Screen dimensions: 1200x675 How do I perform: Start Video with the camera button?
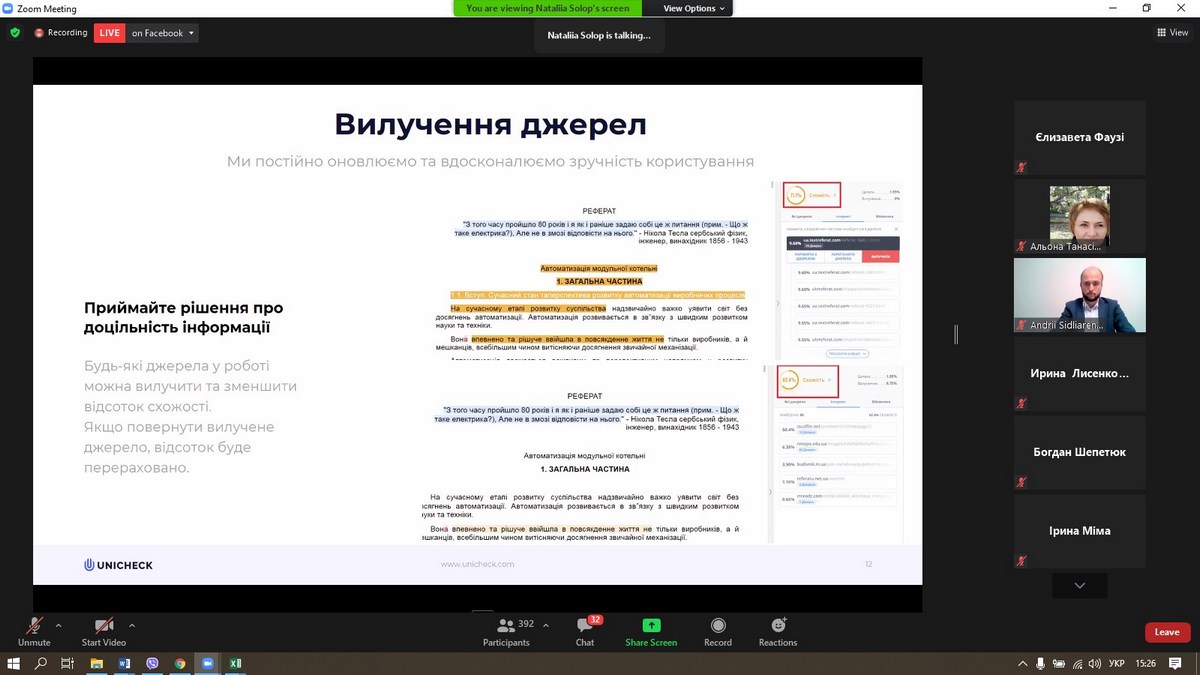[x=104, y=630]
